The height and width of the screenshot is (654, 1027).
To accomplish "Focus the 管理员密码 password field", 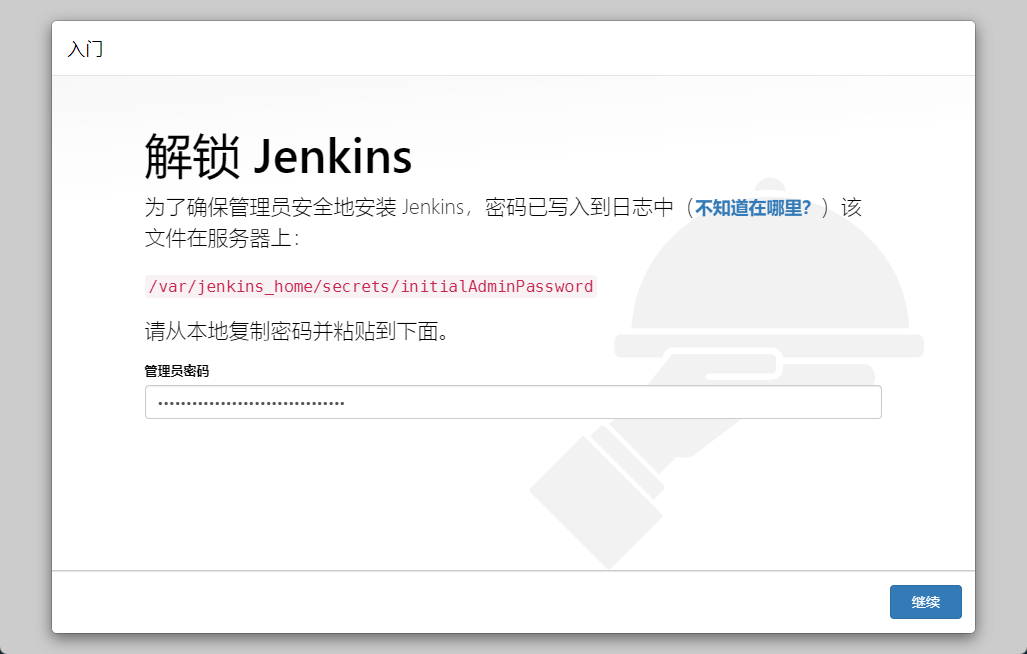I will coord(513,402).
